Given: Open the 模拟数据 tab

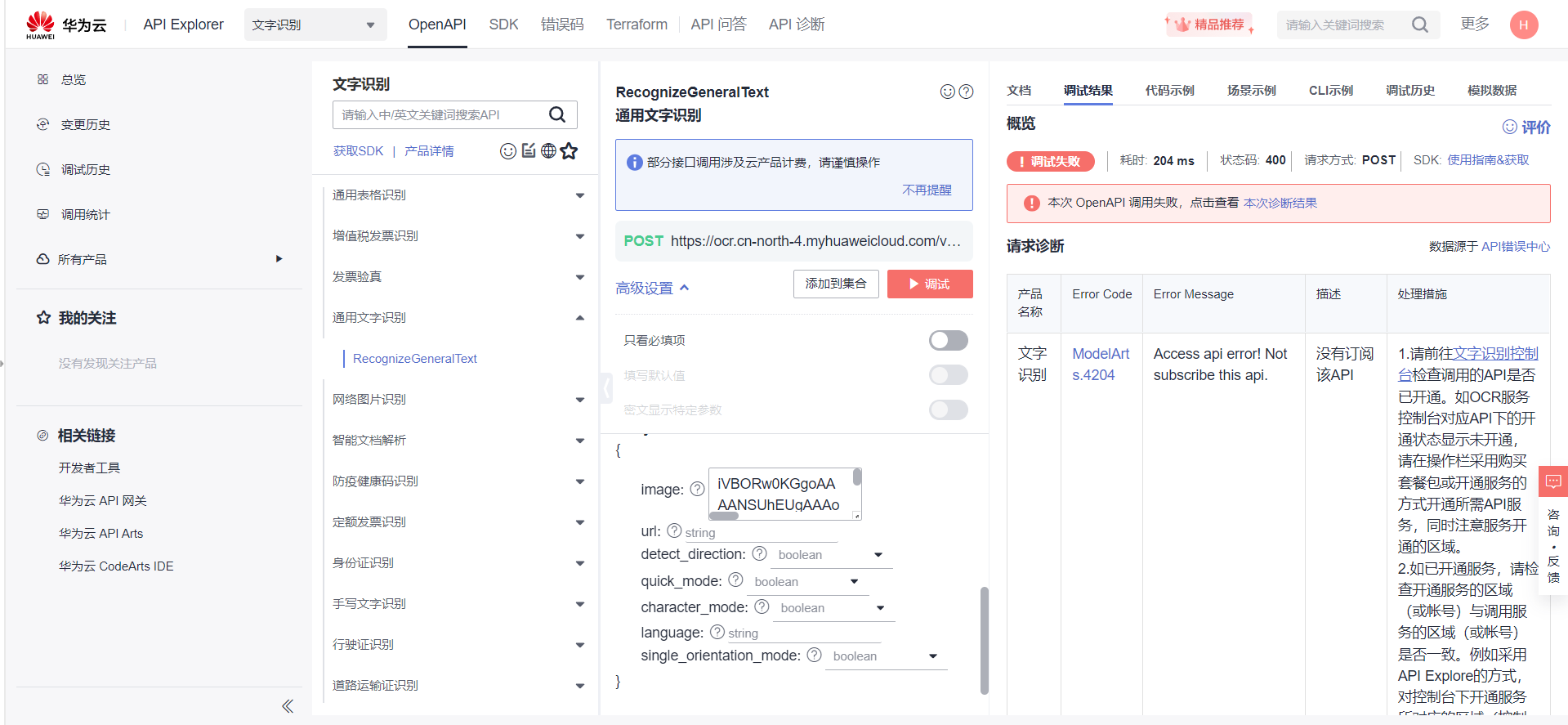Looking at the screenshot, I should point(1492,91).
